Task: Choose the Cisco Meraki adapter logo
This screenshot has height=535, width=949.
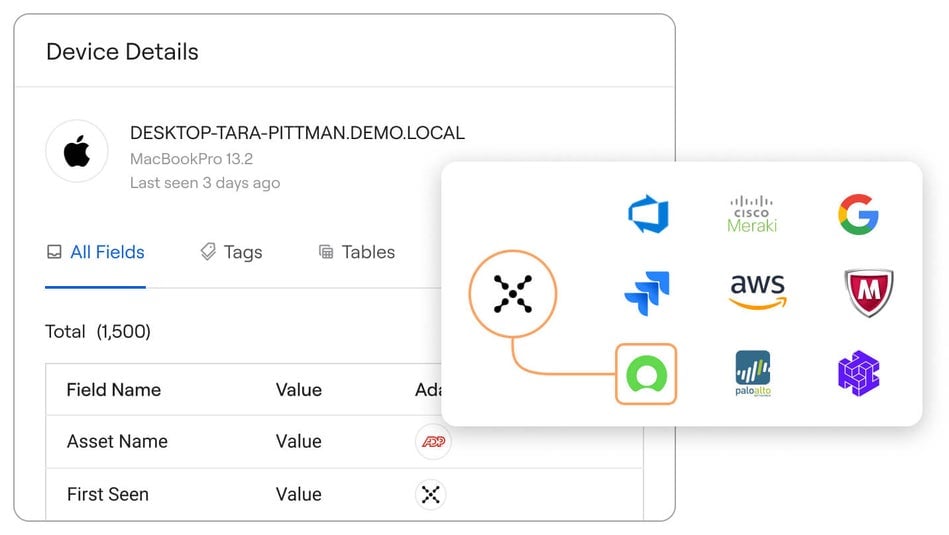Action: tap(751, 214)
